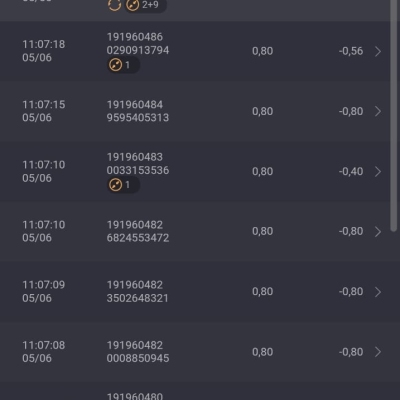Click ID 191960484 in the list
400x400 pixels.
pyautogui.click(x=135, y=105)
